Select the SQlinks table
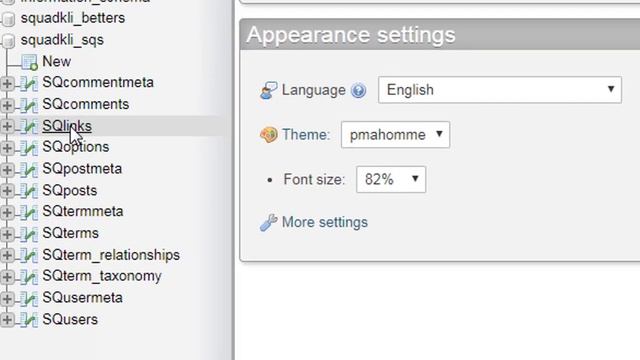 (67, 126)
